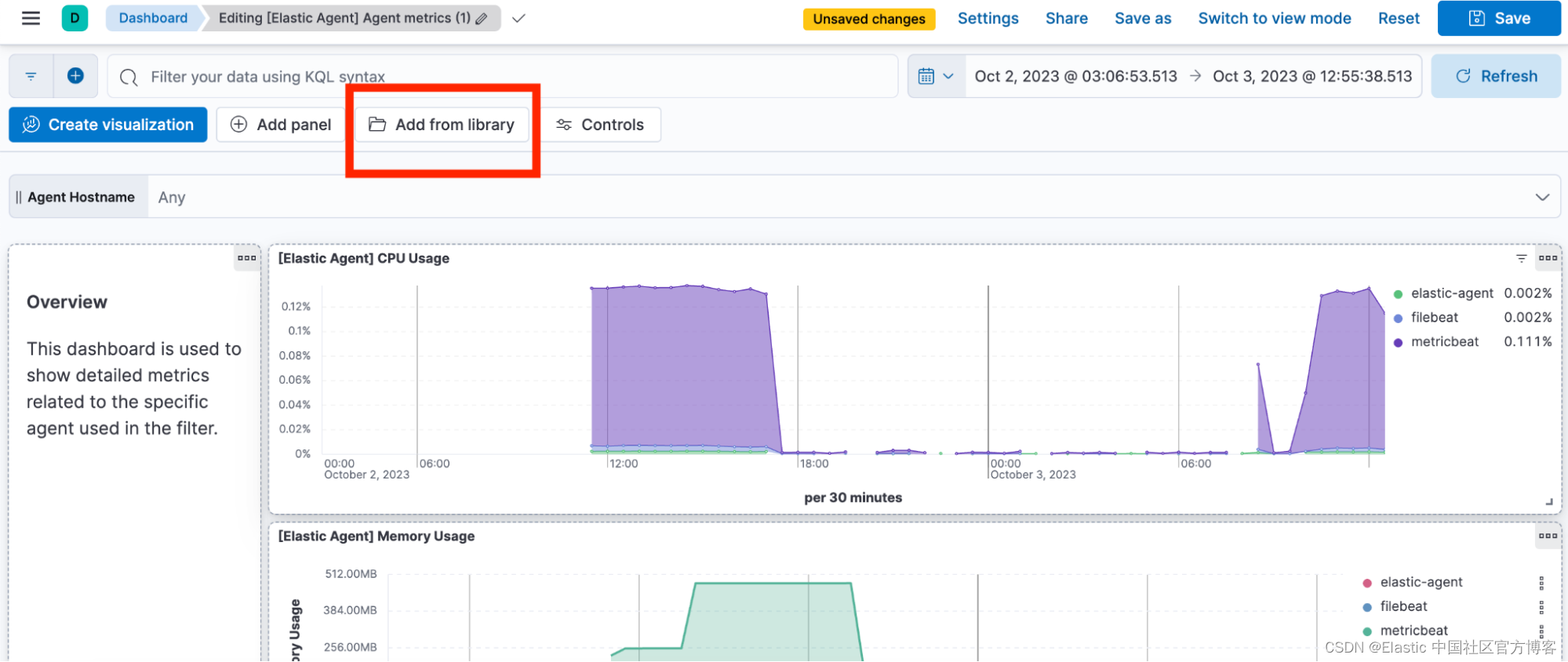Click metricbeat purple legend dot in CPU chart

(1398, 343)
